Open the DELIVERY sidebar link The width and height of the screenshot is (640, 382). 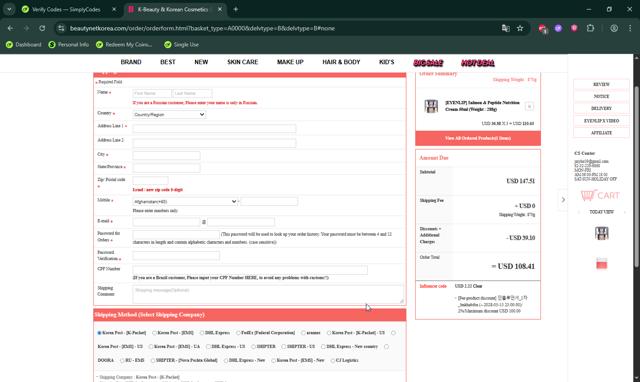pos(601,109)
